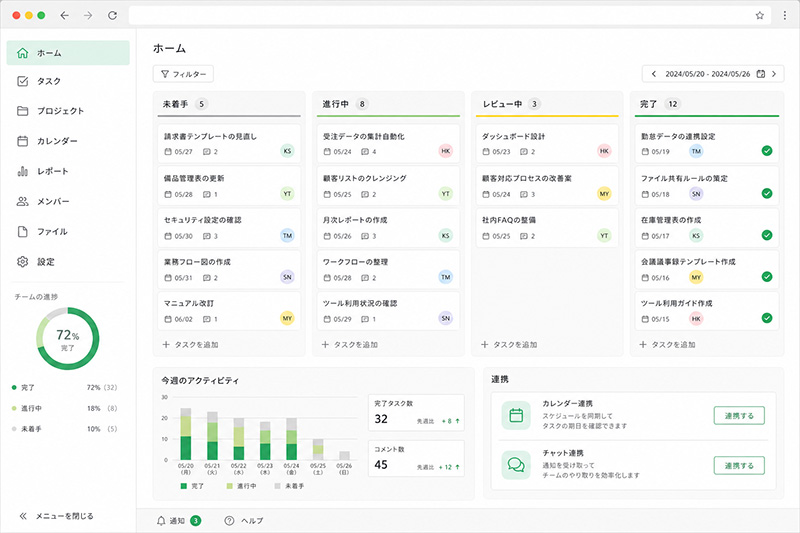Image resolution: width=800 pixels, height=533 pixels.
Task: Click 連携する for カレンダー連携
Action: [739, 416]
